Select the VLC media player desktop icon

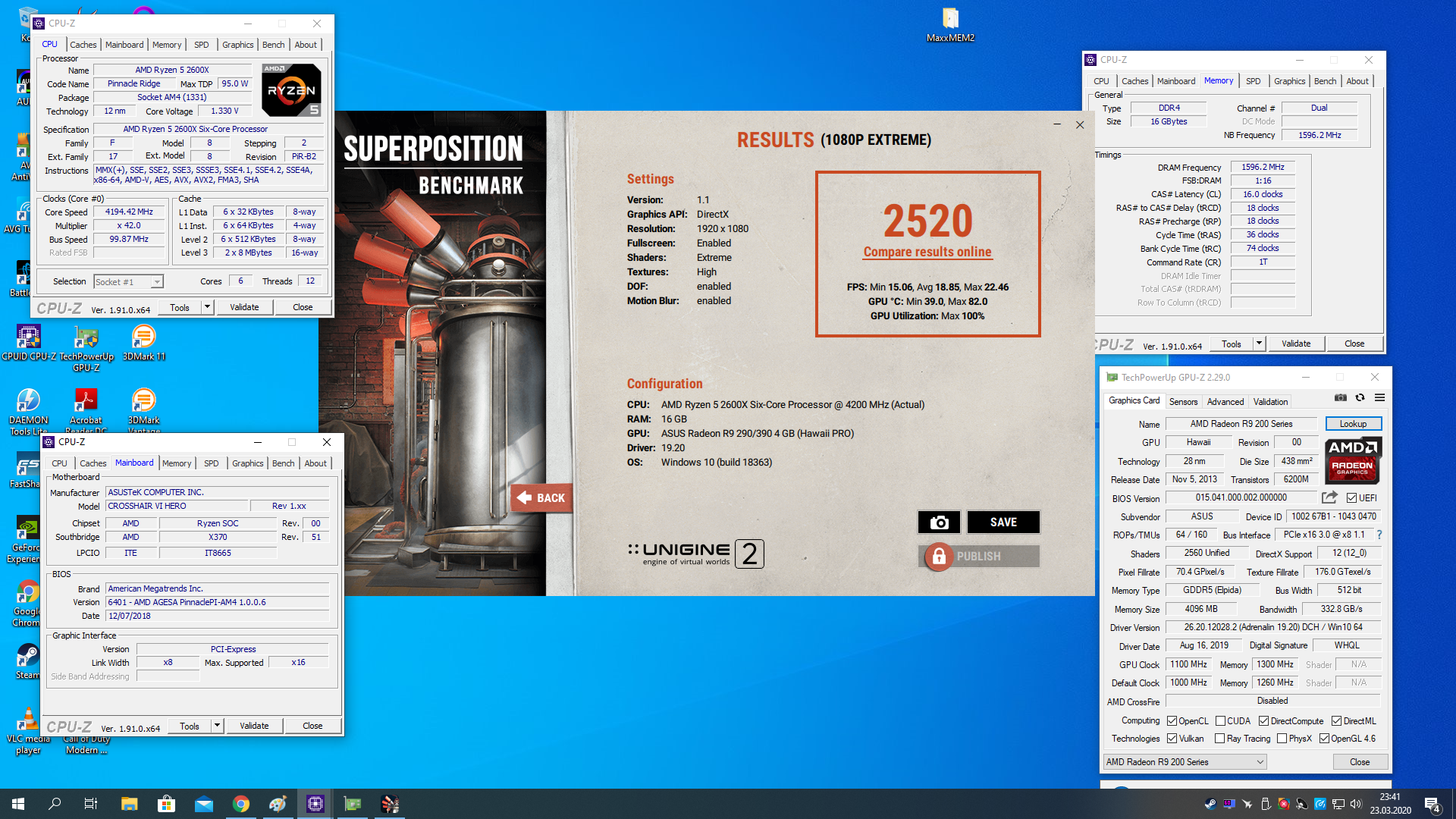tap(28, 730)
